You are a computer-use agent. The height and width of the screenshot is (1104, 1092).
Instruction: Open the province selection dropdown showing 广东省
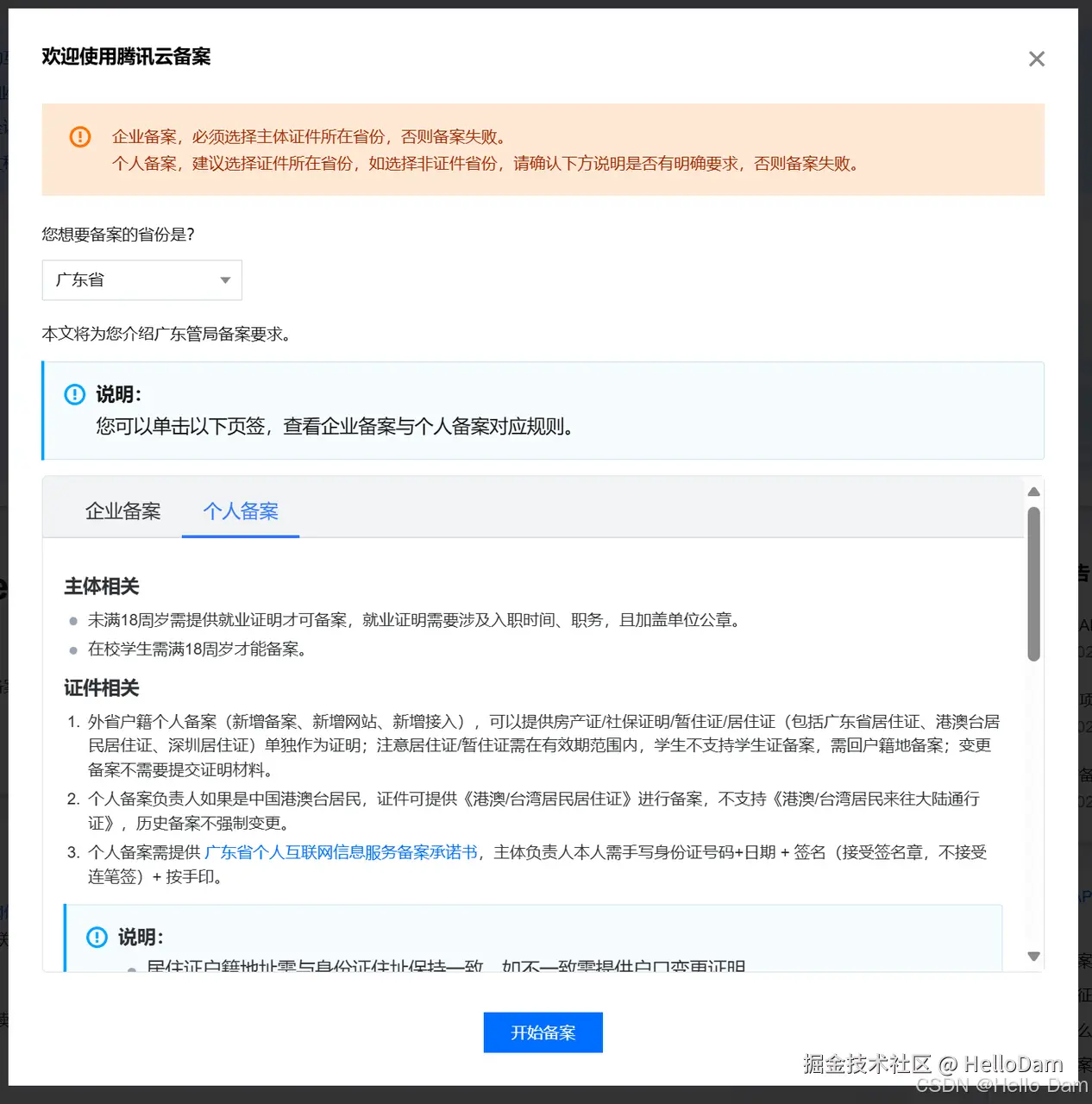(x=141, y=280)
